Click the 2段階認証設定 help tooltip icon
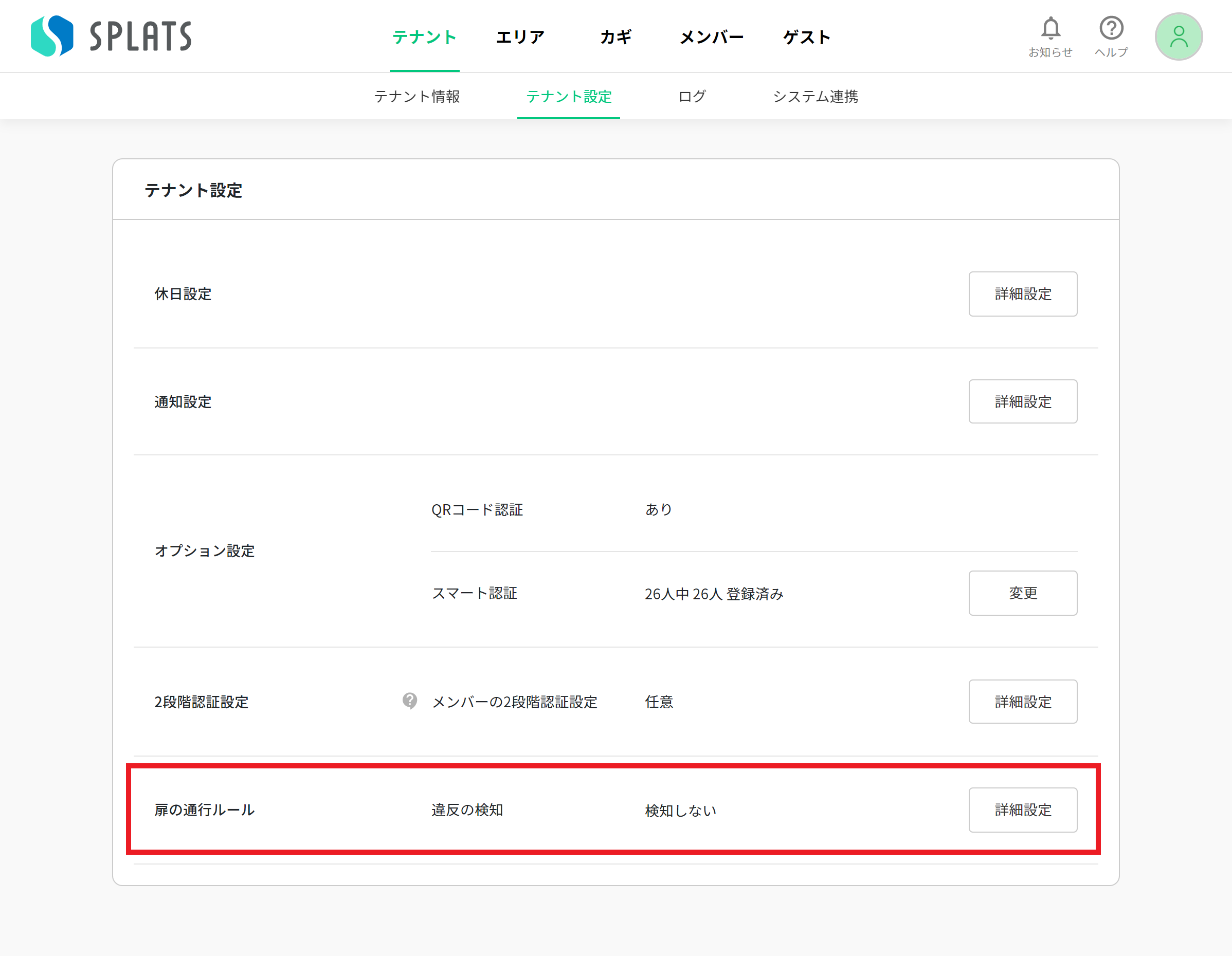 tap(409, 701)
